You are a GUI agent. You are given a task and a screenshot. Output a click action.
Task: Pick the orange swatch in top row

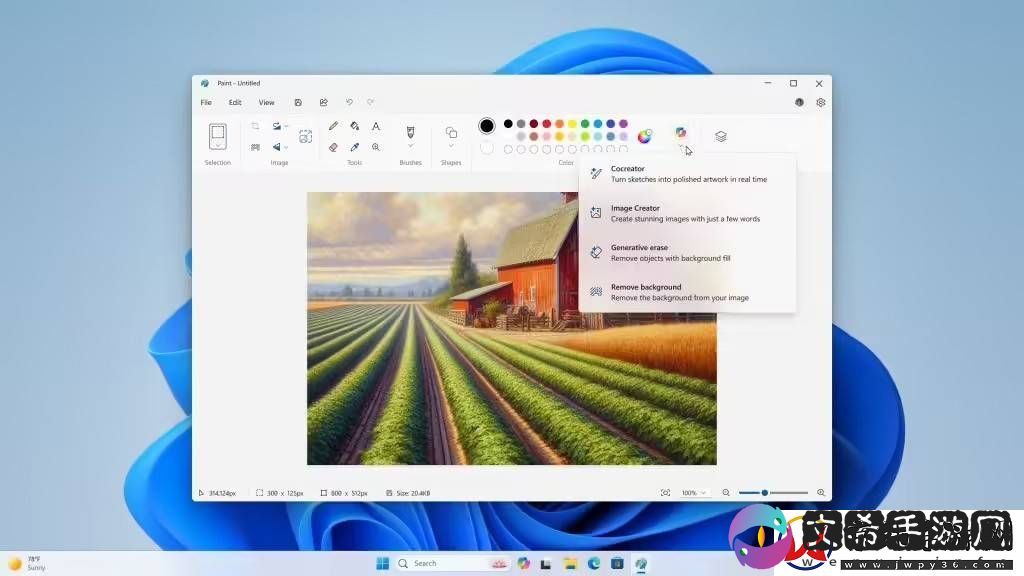click(559, 123)
